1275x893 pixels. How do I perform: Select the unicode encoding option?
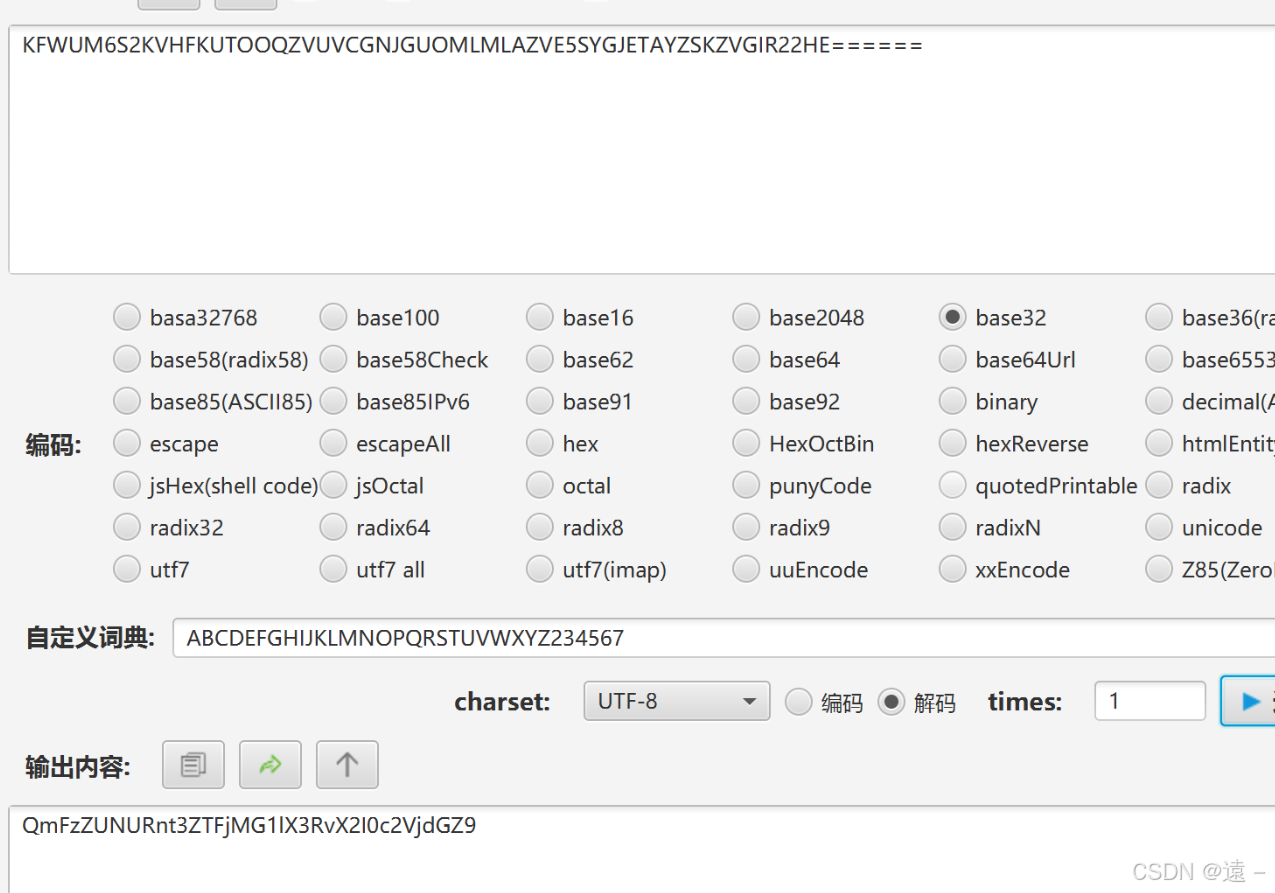coord(1158,527)
